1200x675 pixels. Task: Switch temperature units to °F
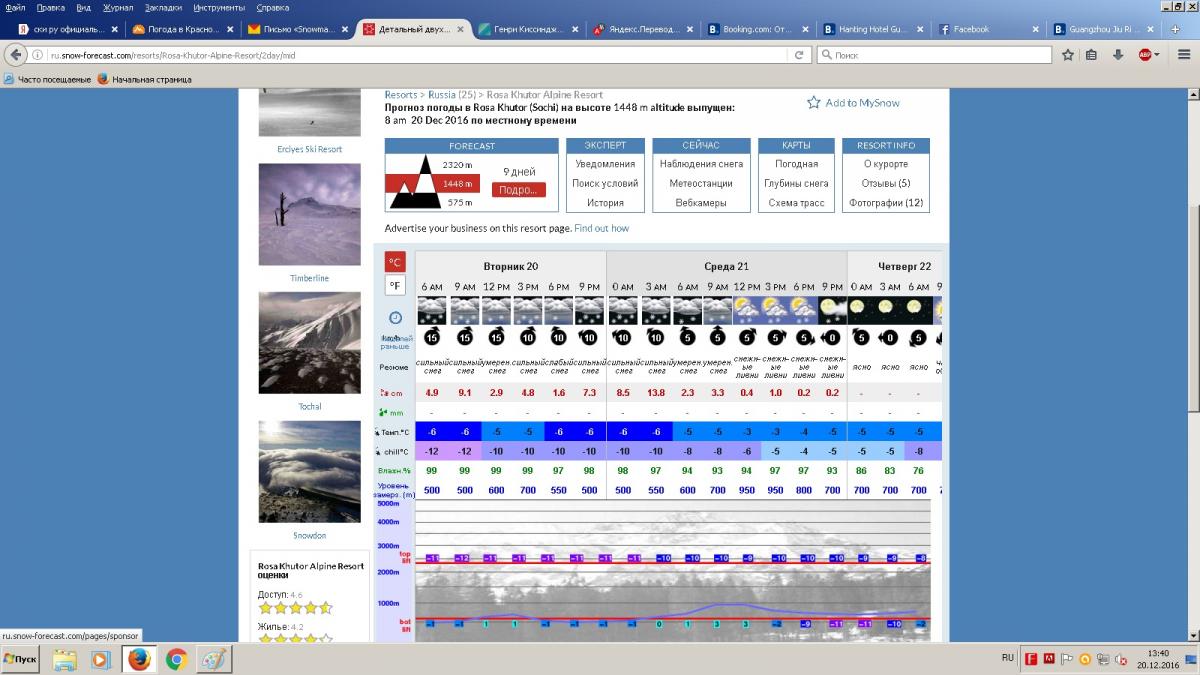(x=395, y=286)
